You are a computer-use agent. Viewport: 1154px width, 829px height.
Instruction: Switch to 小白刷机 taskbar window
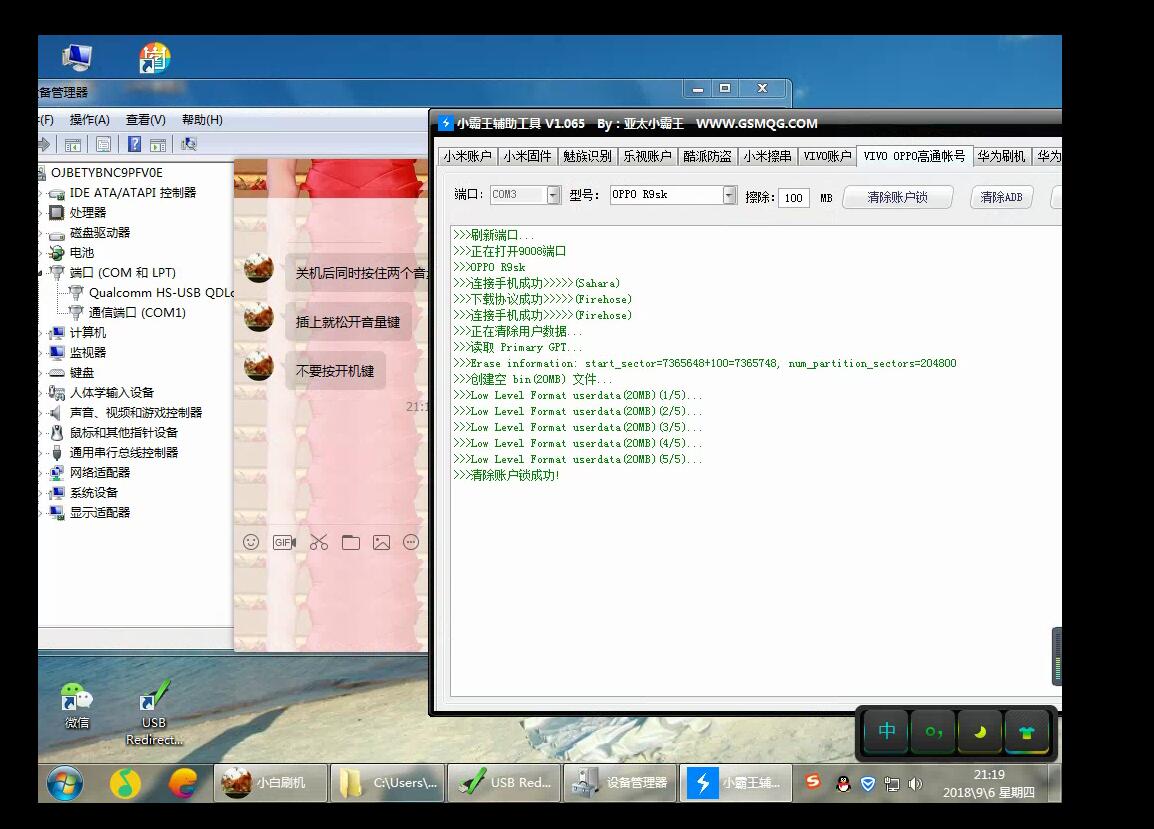(271, 783)
